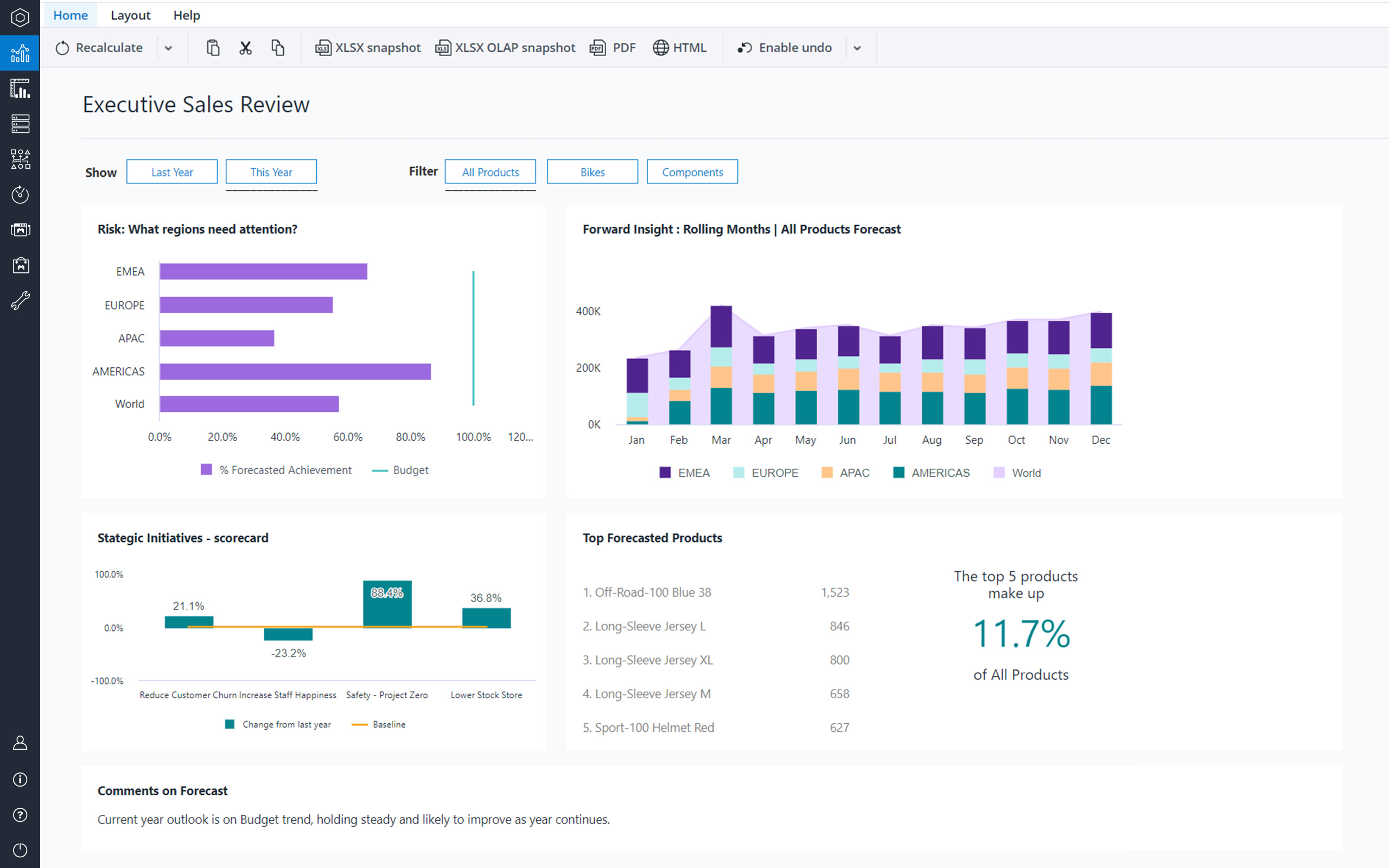This screenshot has height=868, width=1389.
Task: Click the copy documents icon
Action: pos(278,48)
